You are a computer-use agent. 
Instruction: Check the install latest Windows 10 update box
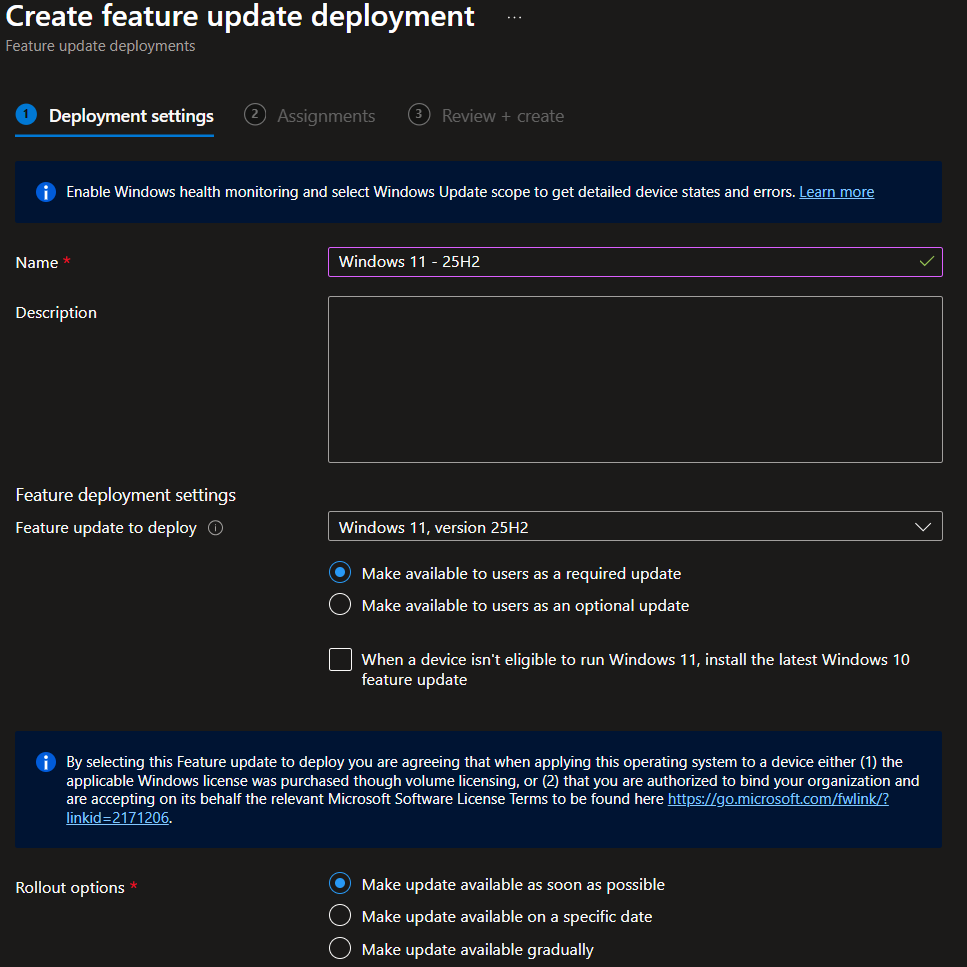[x=340, y=659]
